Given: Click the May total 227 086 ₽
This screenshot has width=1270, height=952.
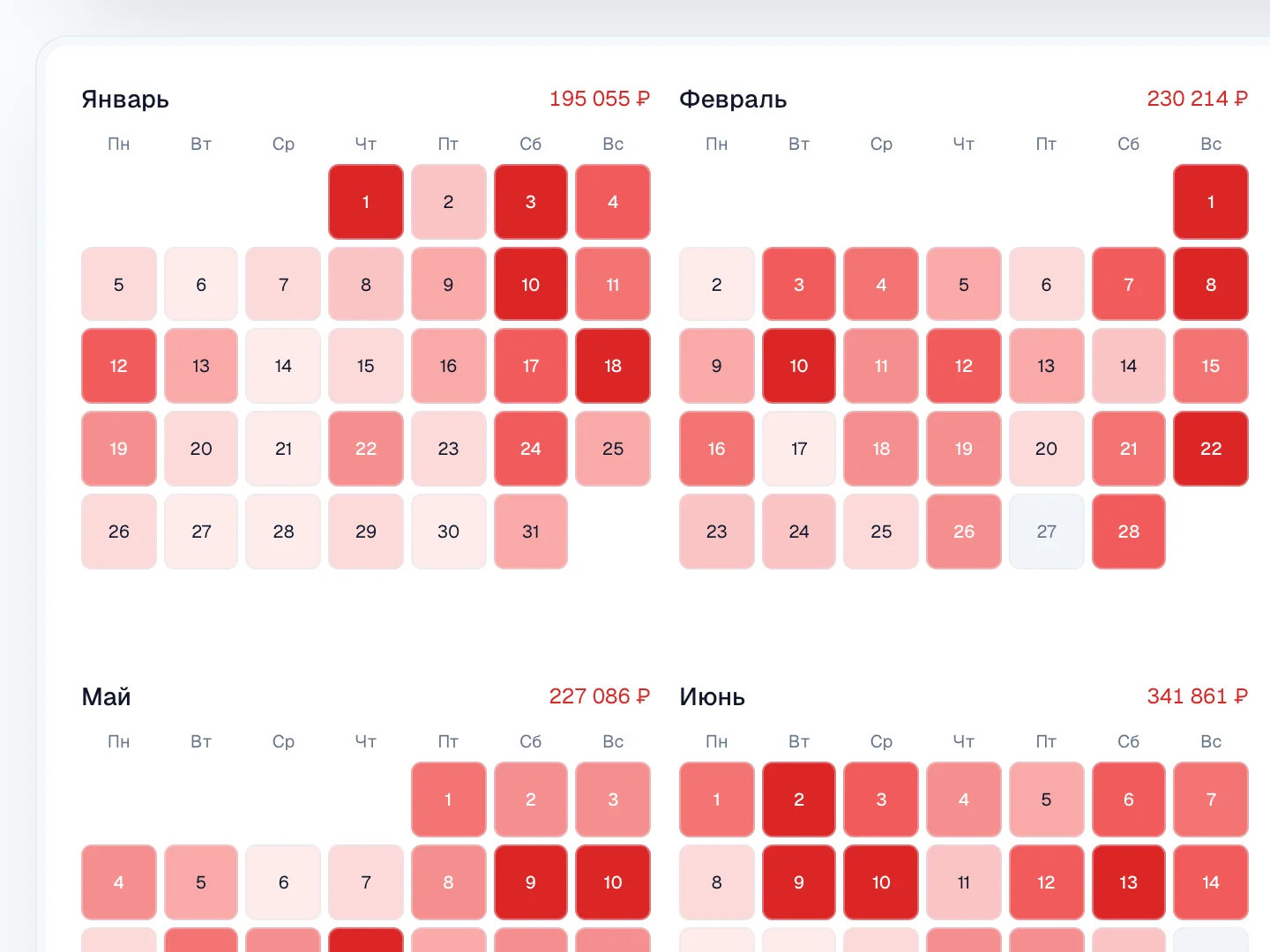Looking at the screenshot, I should tap(600, 696).
